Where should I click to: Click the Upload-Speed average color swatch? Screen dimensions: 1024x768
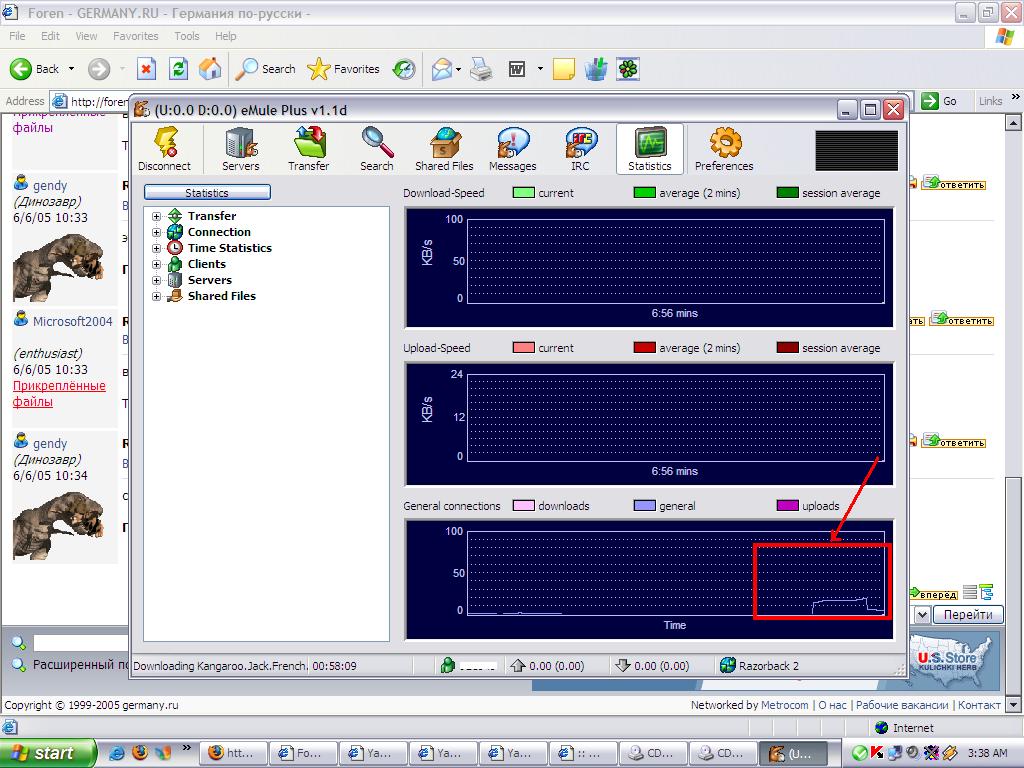point(645,347)
